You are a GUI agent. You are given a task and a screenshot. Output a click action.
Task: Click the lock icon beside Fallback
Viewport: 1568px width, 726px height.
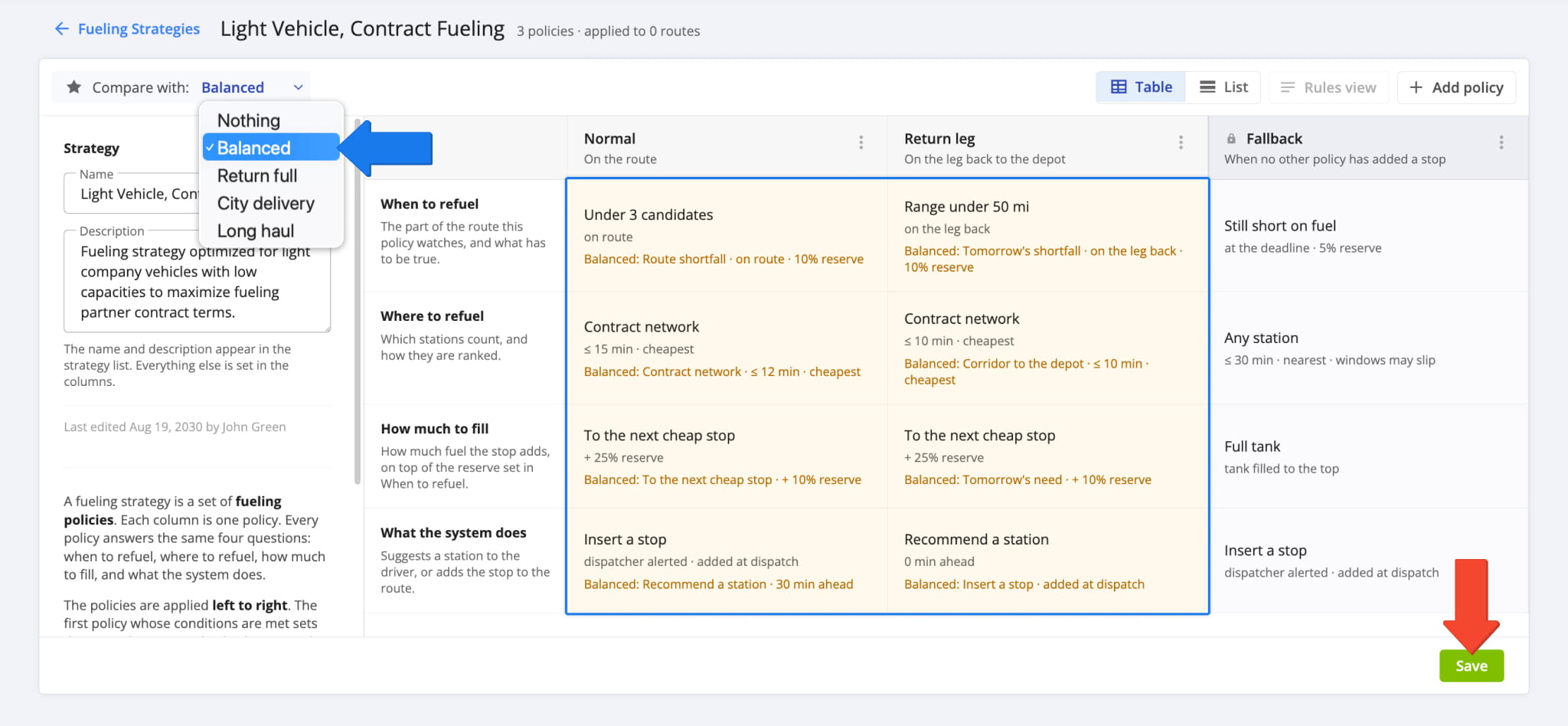[x=1231, y=139]
